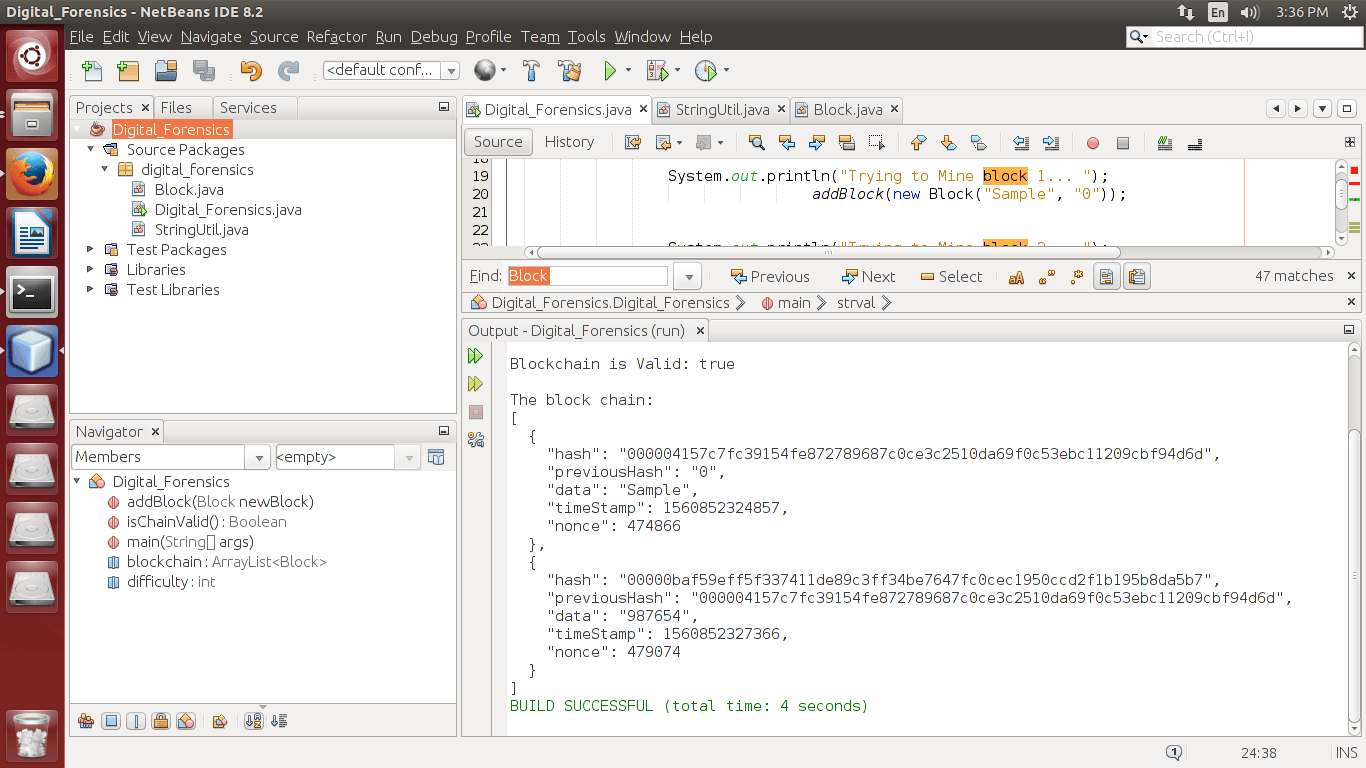Click the Next button in Find bar
The width and height of the screenshot is (1366, 768).
(x=868, y=277)
